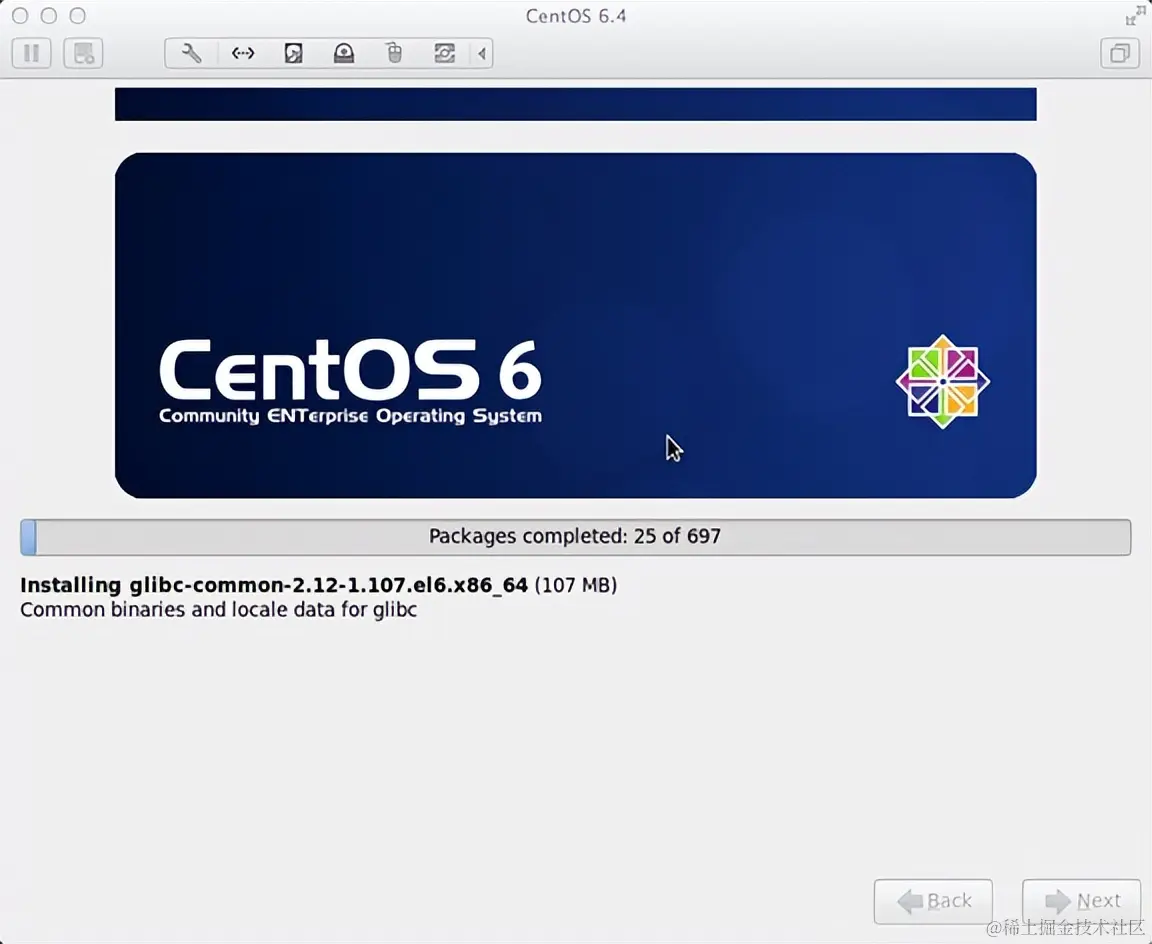Pause the CentOS 6.4 virtual machine
This screenshot has height=944, width=1152.
(x=32, y=54)
